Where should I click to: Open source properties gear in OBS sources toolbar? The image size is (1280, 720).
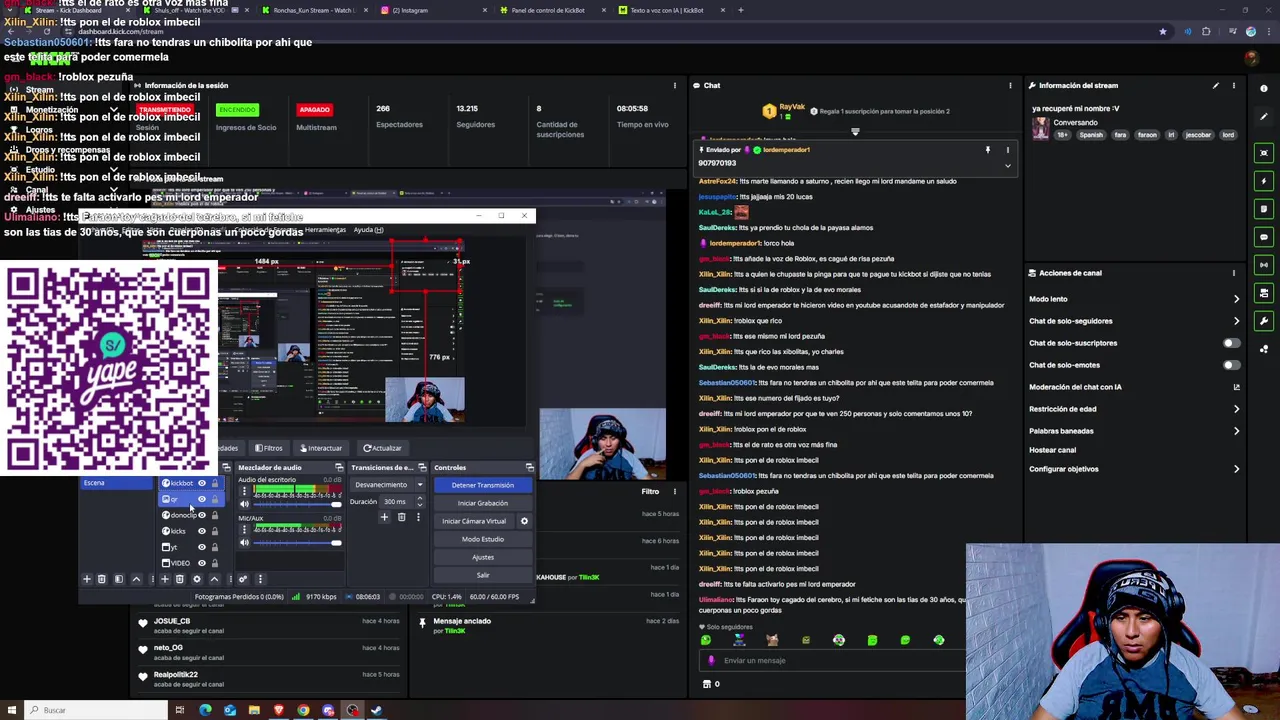tap(196, 579)
